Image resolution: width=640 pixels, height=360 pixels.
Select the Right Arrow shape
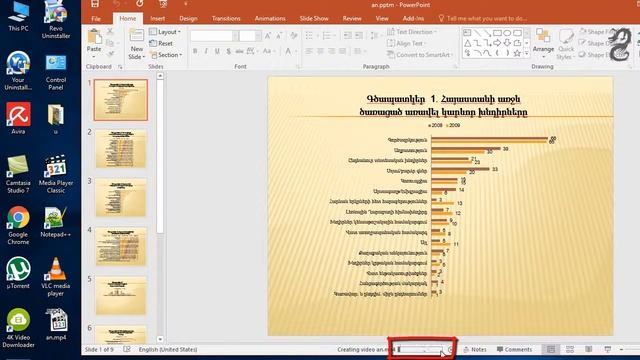click(x=497, y=43)
